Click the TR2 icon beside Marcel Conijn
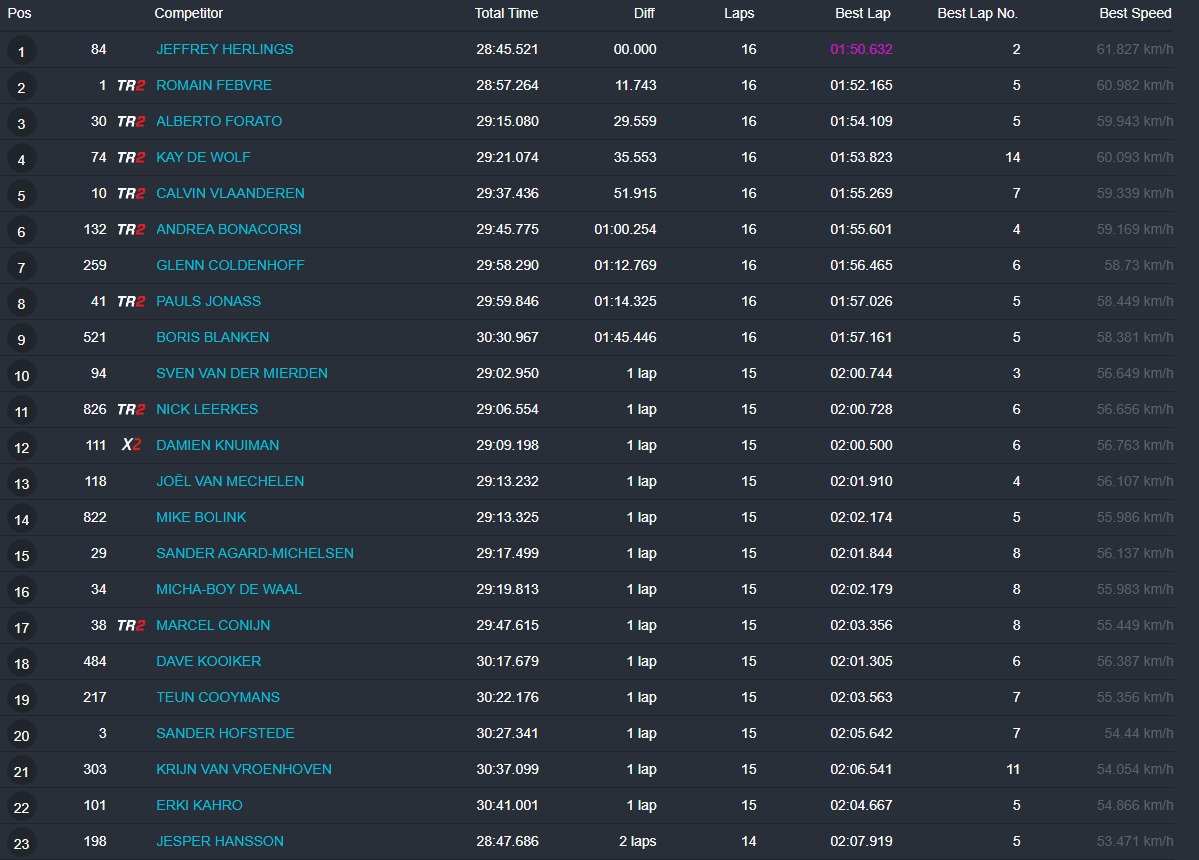Viewport: 1199px width, 860px height. click(131, 626)
